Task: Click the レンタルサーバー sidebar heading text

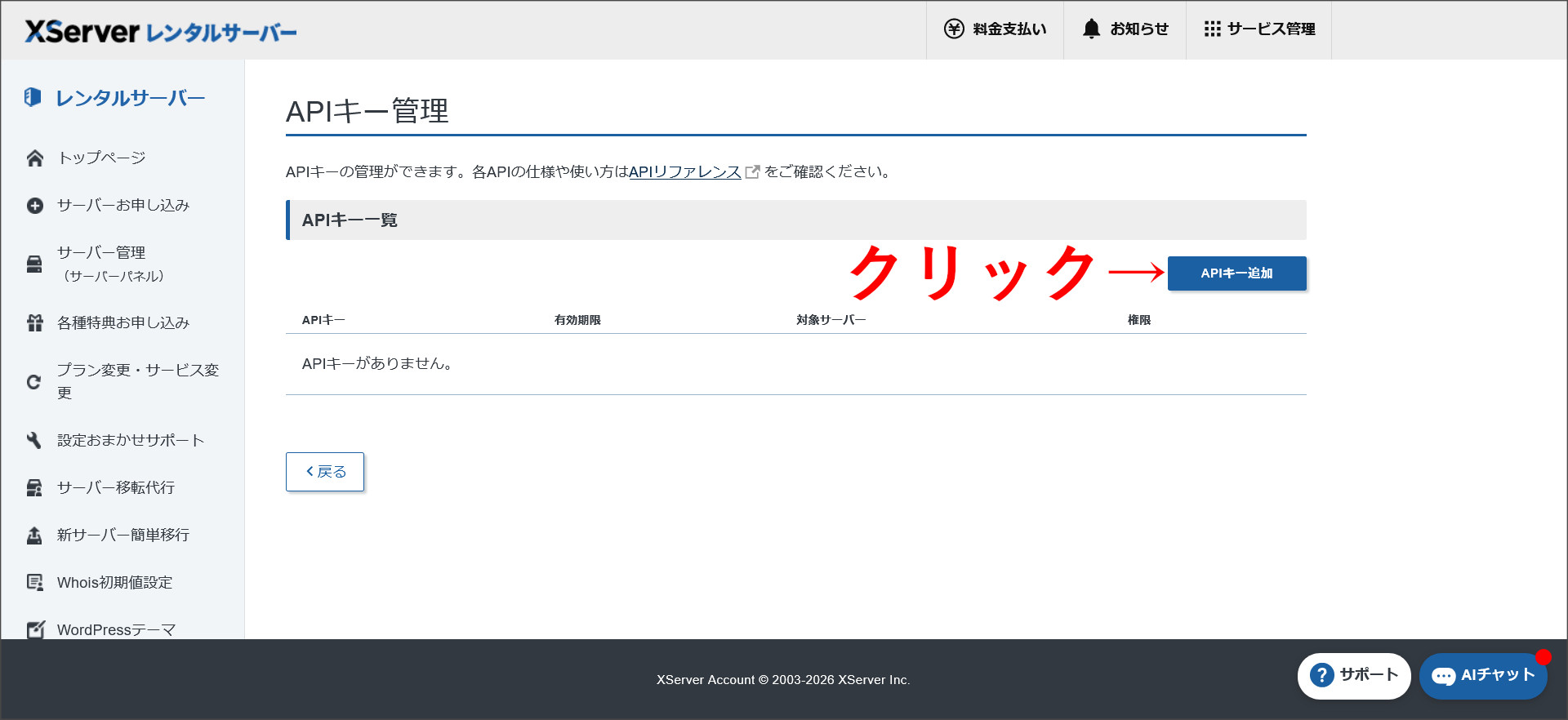Action: [x=130, y=98]
